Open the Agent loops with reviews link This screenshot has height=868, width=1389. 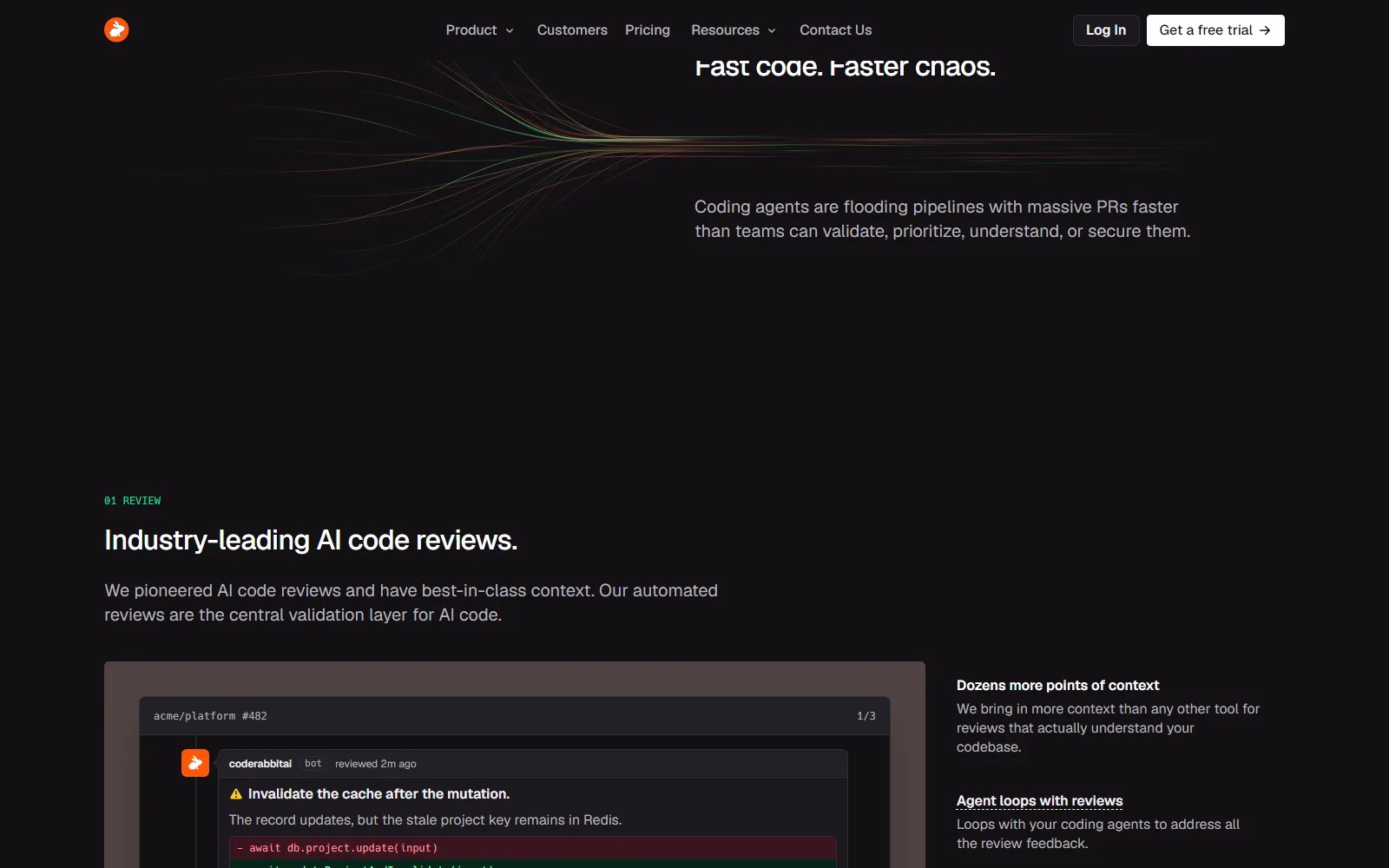[x=1039, y=800]
